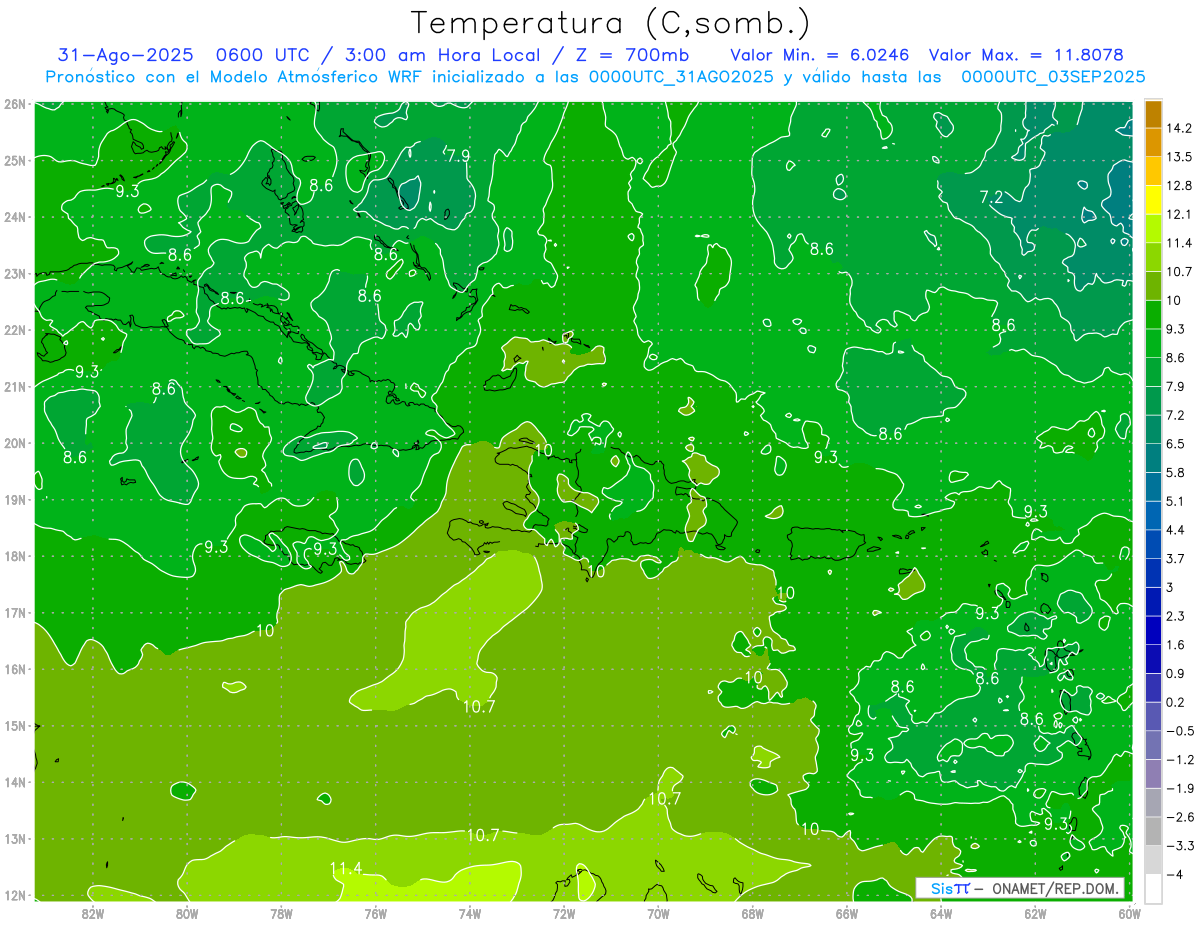
Task: Click the 1.6 value on the color scale
Action: (1176, 645)
